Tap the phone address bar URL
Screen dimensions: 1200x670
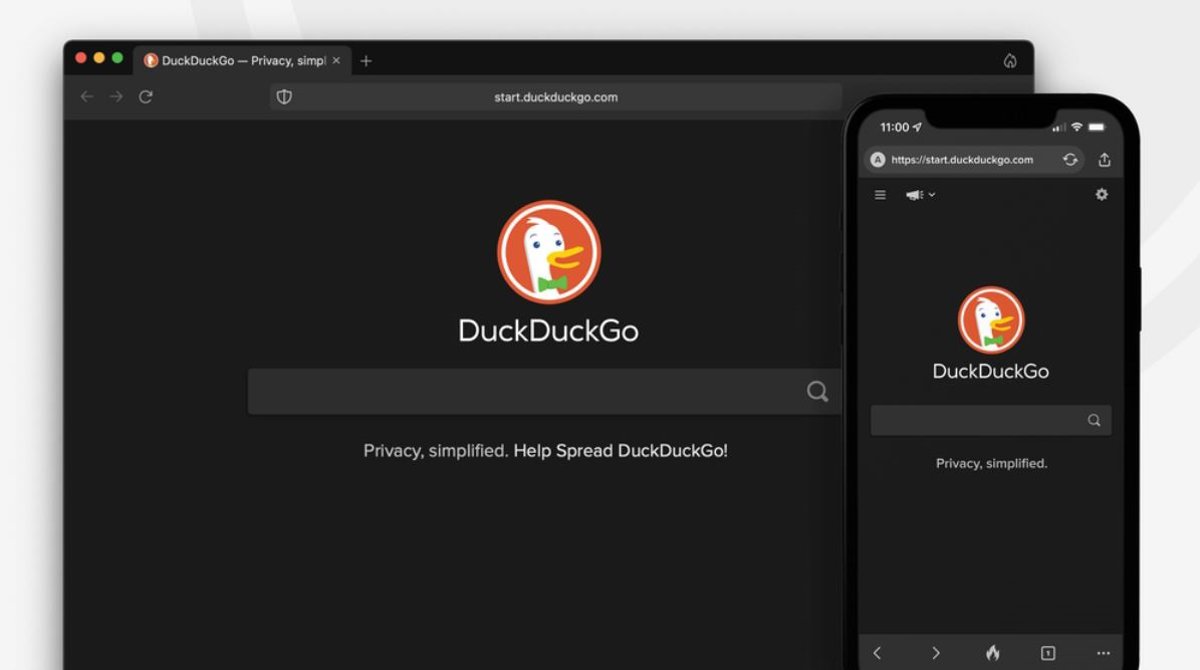961,160
